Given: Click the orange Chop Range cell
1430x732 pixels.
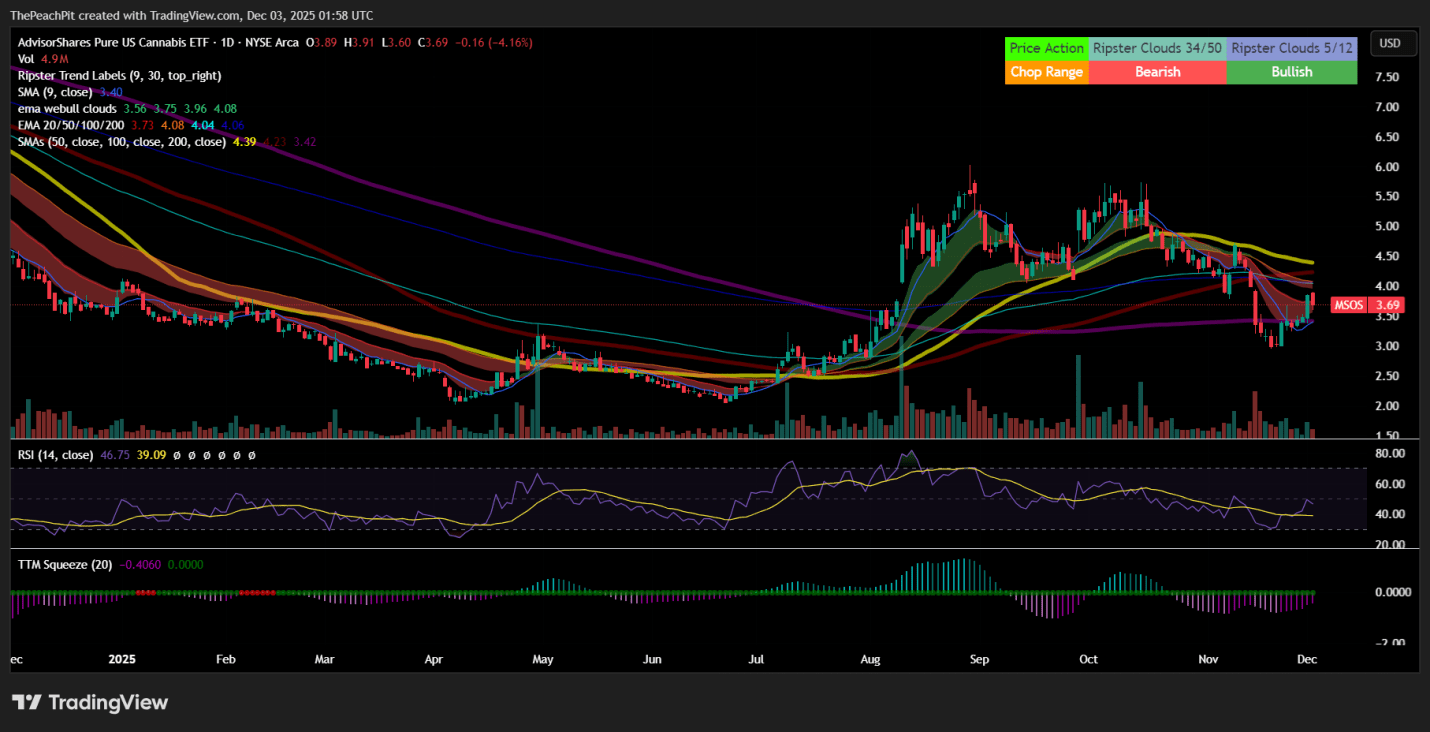Looking at the screenshot, I should [1046, 72].
